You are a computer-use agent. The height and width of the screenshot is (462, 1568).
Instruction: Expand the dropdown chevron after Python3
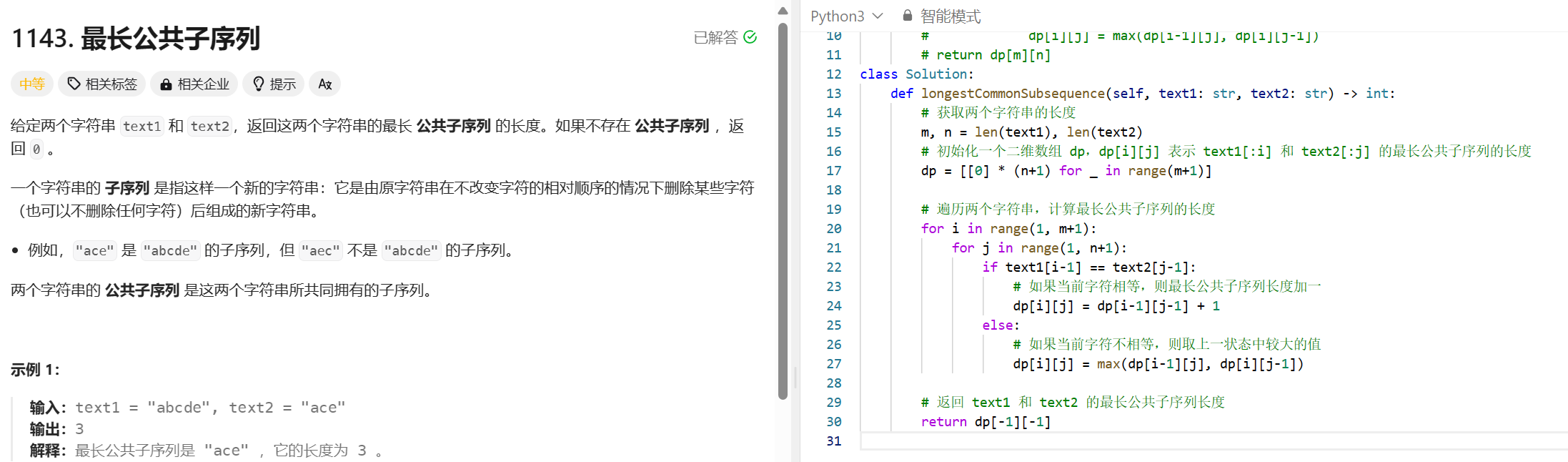[x=878, y=16]
